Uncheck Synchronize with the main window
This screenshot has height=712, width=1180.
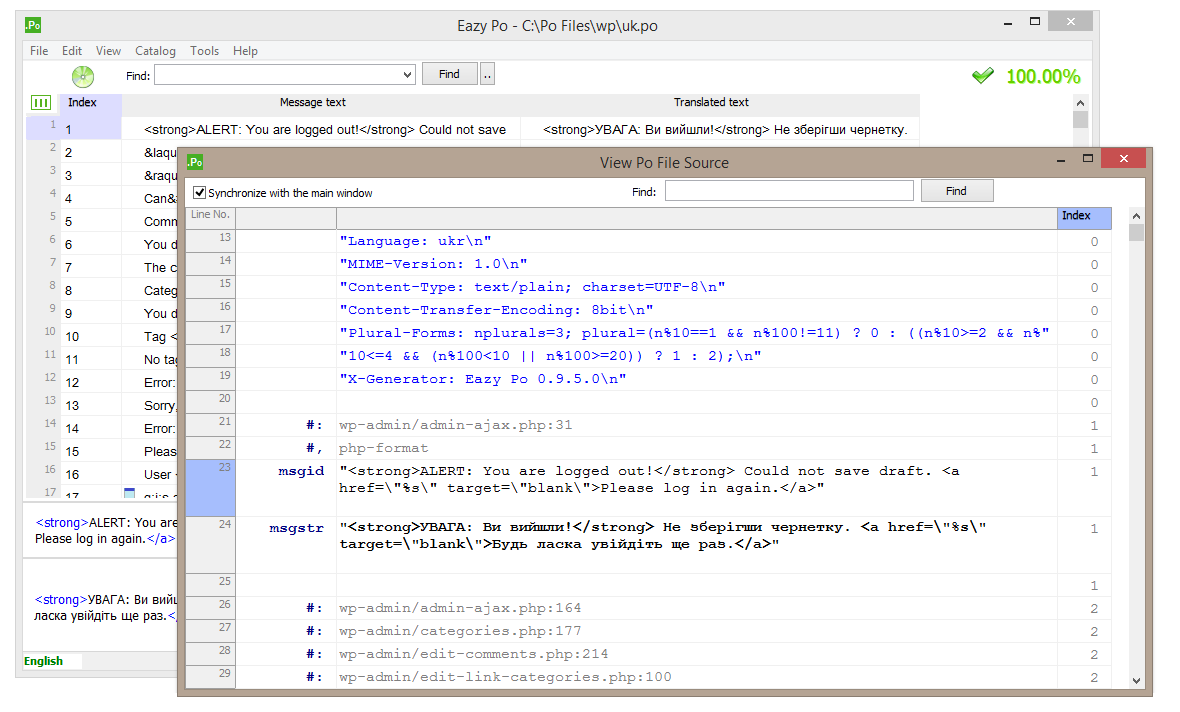200,192
